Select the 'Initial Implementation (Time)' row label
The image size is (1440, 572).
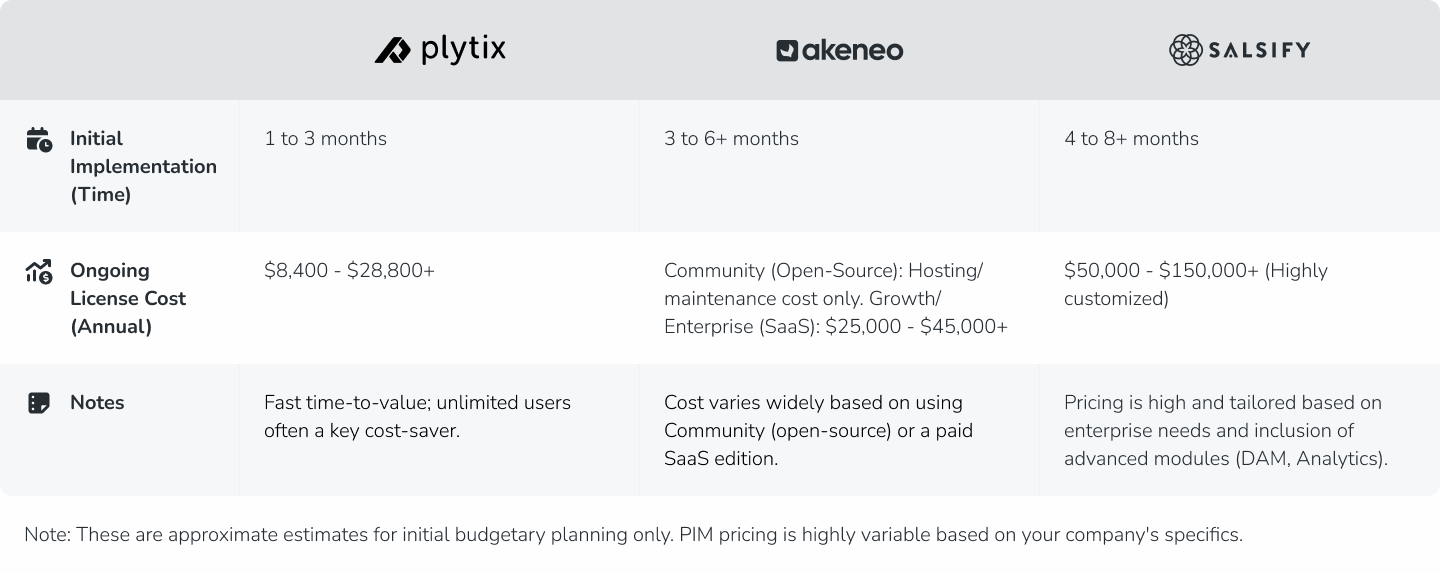coord(143,166)
